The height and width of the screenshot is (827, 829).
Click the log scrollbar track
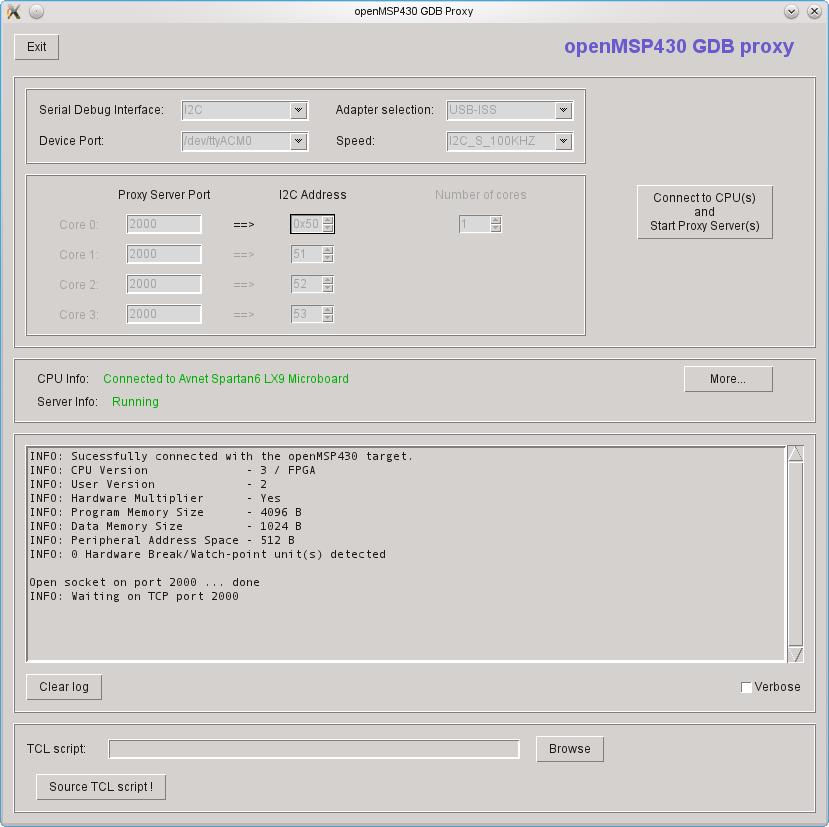pos(796,555)
